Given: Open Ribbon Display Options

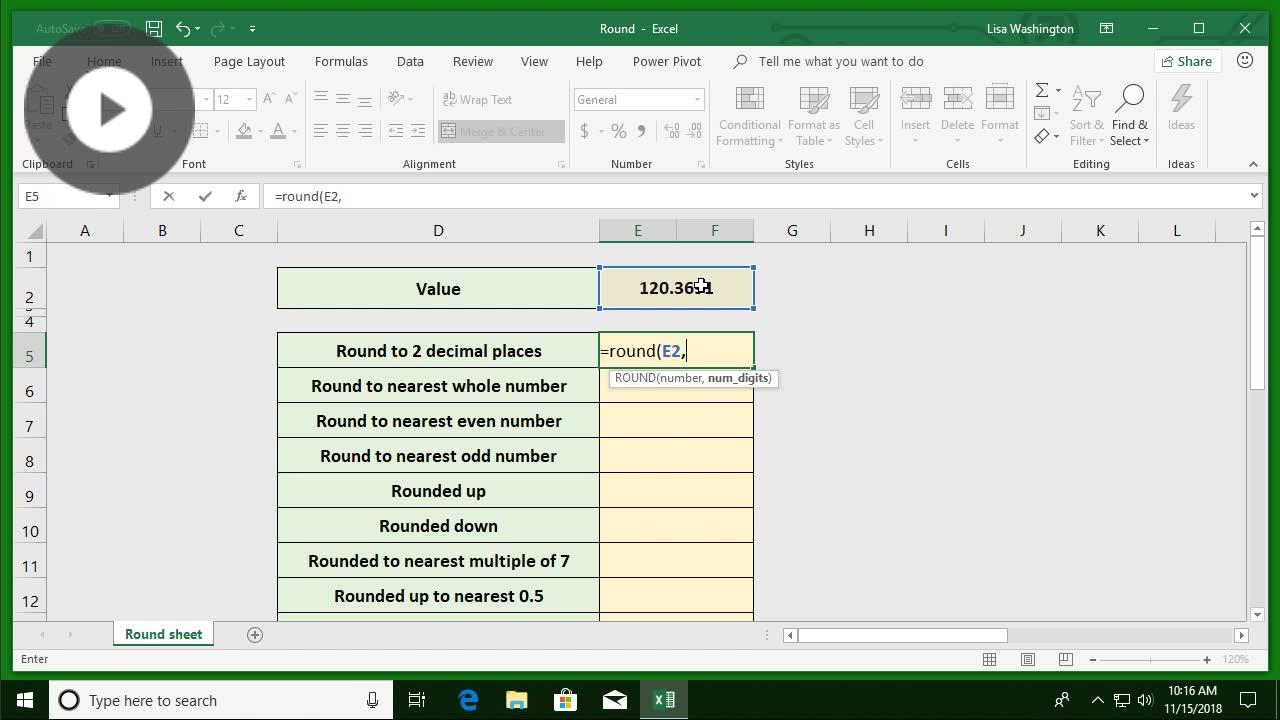Looking at the screenshot, I should click(1107, 29).
